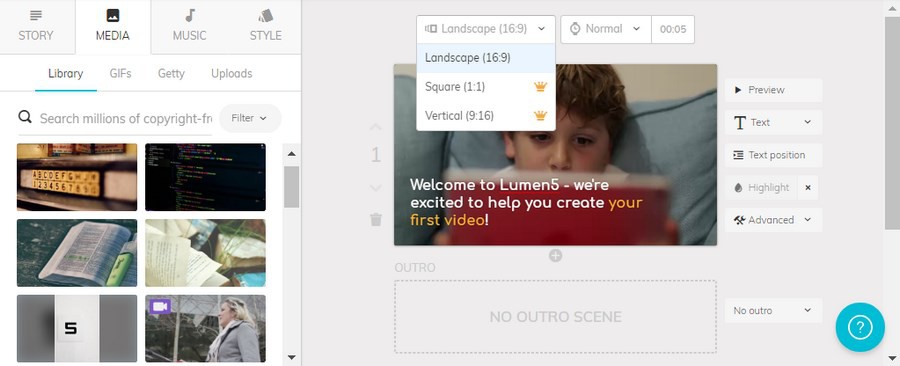Add a scene with plus icon
900x366 pixels.
(x=555, y=256)
